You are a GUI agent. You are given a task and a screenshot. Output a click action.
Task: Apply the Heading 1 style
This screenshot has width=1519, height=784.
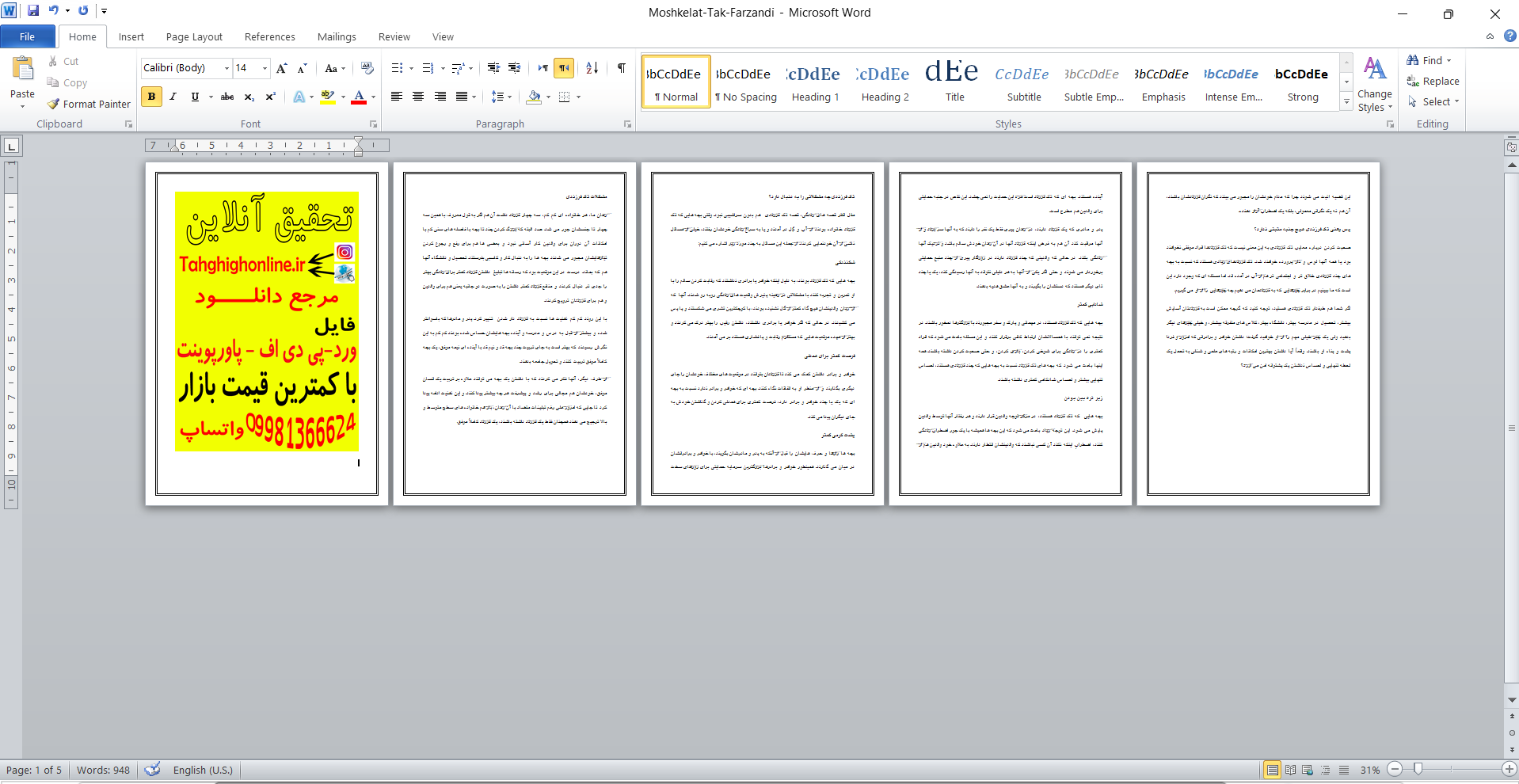point(815,82)
